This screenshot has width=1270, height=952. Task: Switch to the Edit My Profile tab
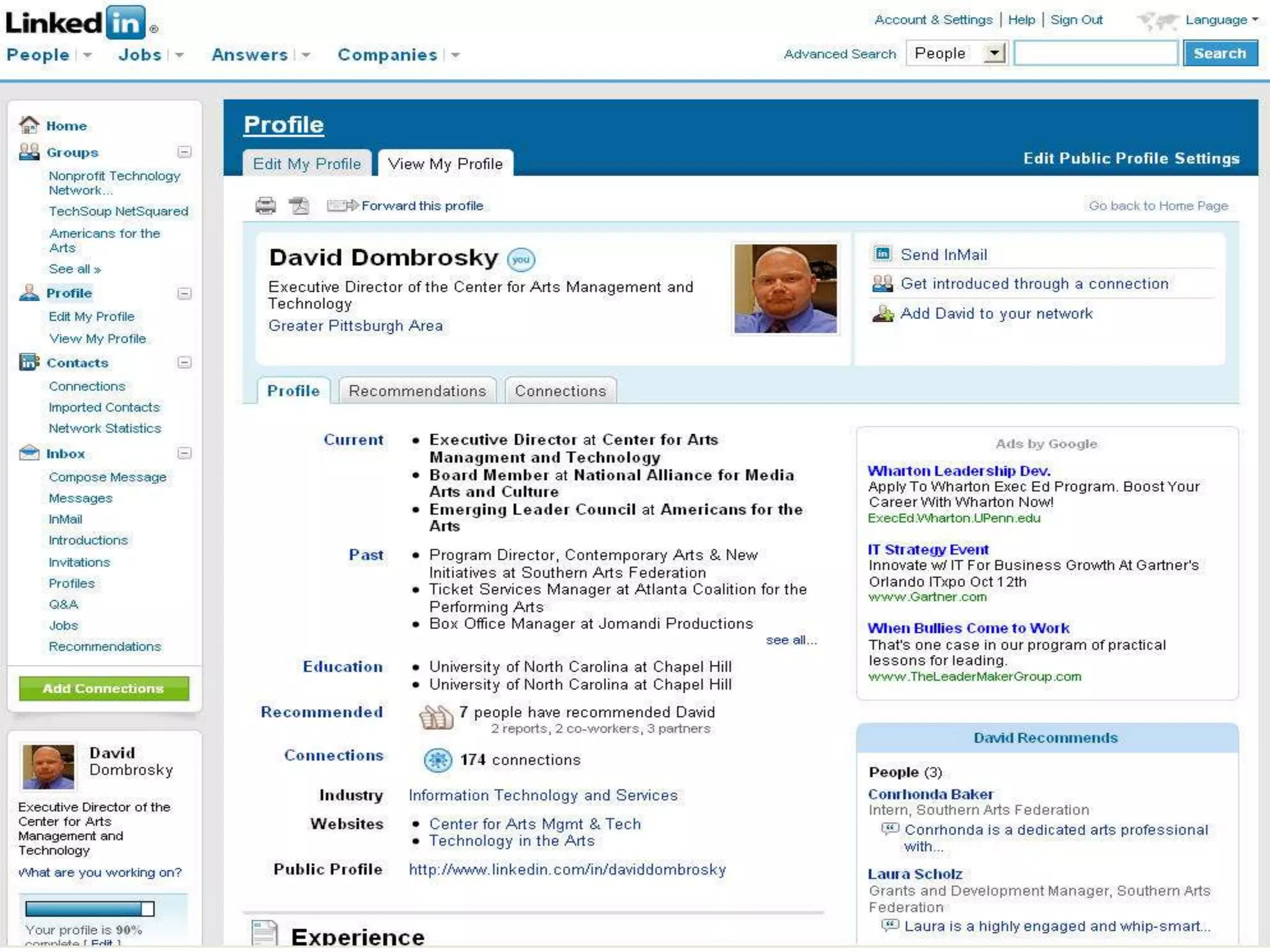pos(307,164)
